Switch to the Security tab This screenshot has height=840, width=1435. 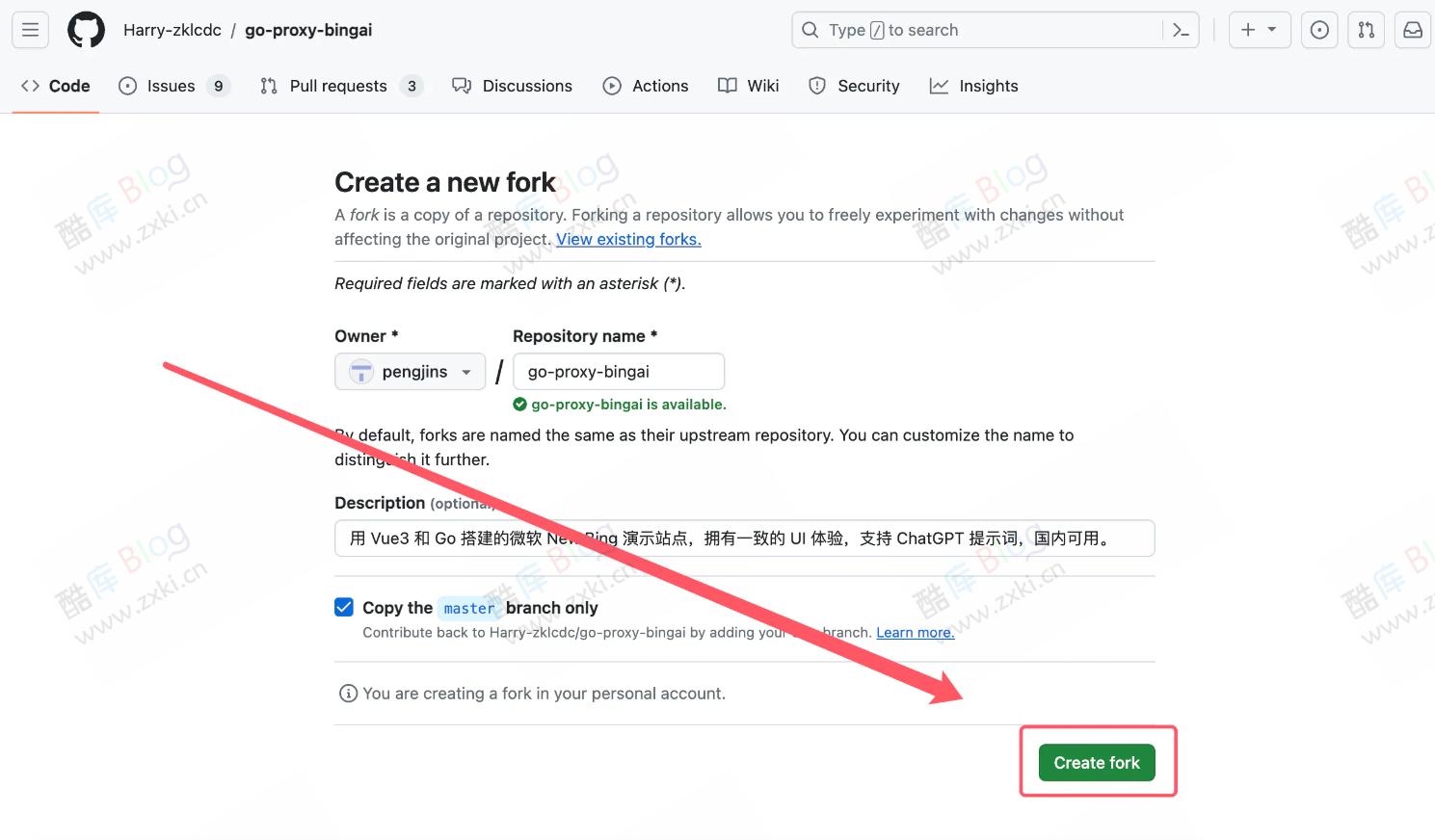coord(854,86)
